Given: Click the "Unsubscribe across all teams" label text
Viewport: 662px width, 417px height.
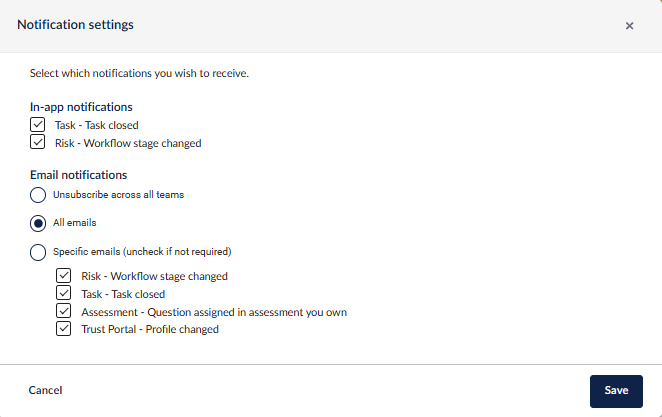Looking at the screenshot, I should (118, 194).
